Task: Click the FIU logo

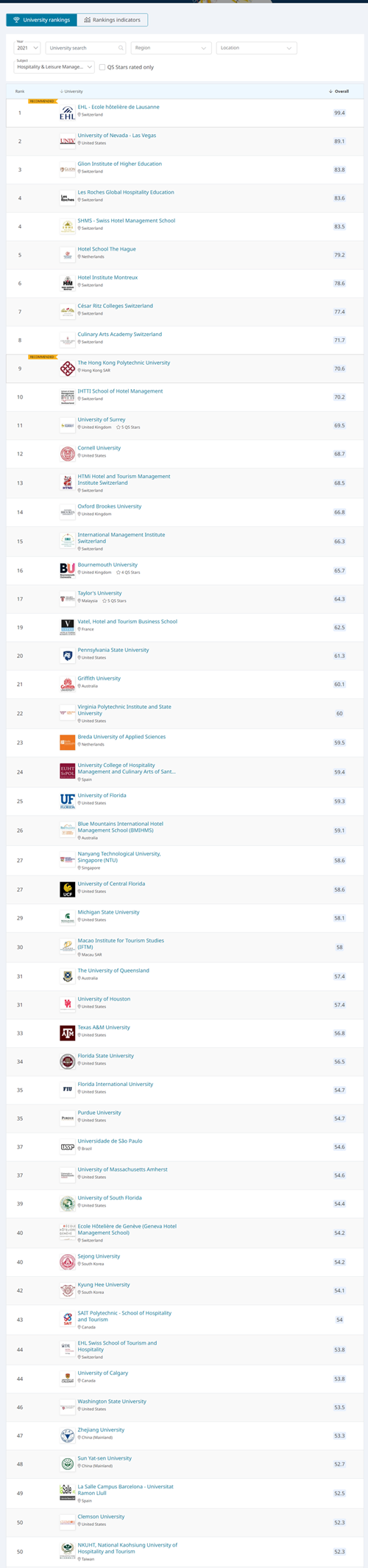Action: click(x=68, y=1090)
